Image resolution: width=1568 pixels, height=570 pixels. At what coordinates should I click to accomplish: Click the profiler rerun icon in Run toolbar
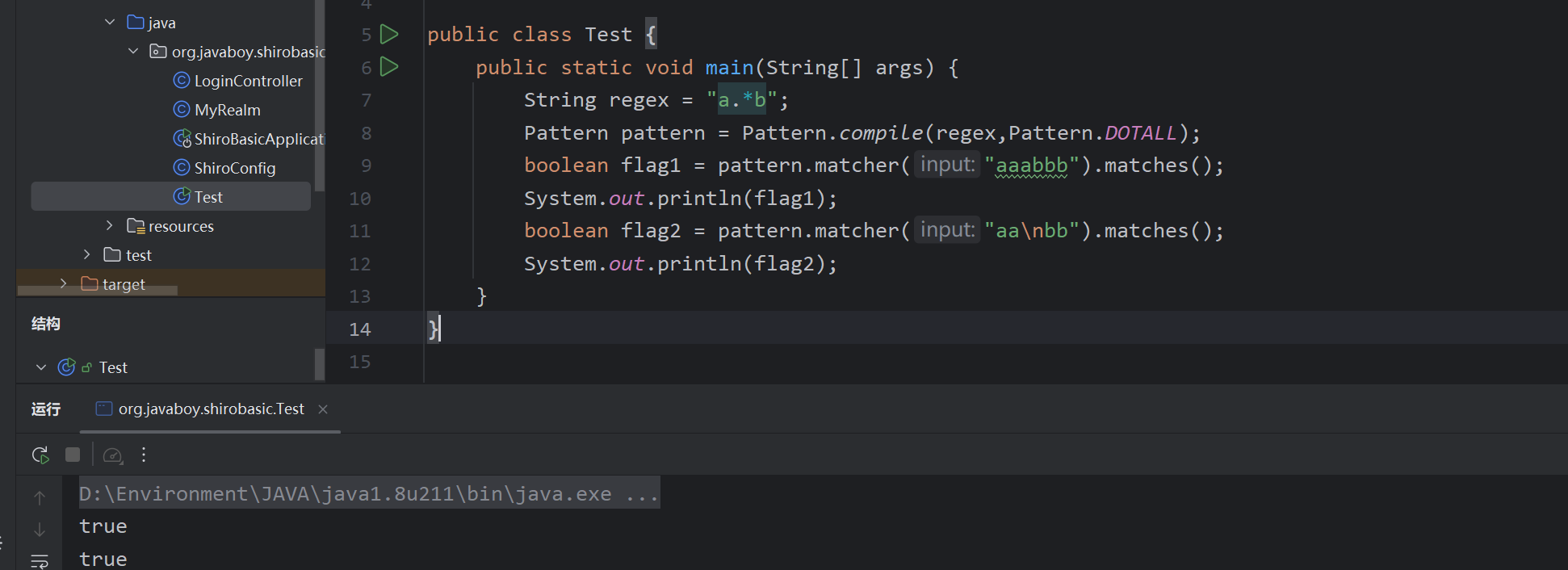[113, 455]
